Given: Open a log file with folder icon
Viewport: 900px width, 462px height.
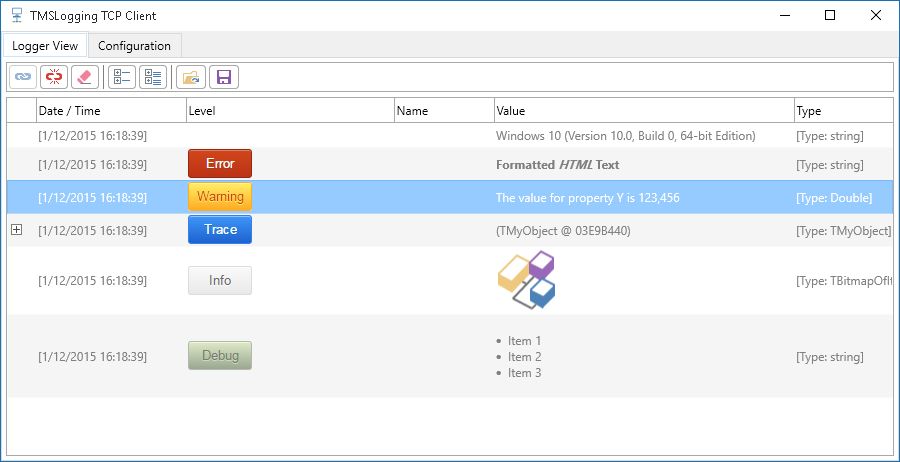Looking at the screenshot, I should click(192, 77).
